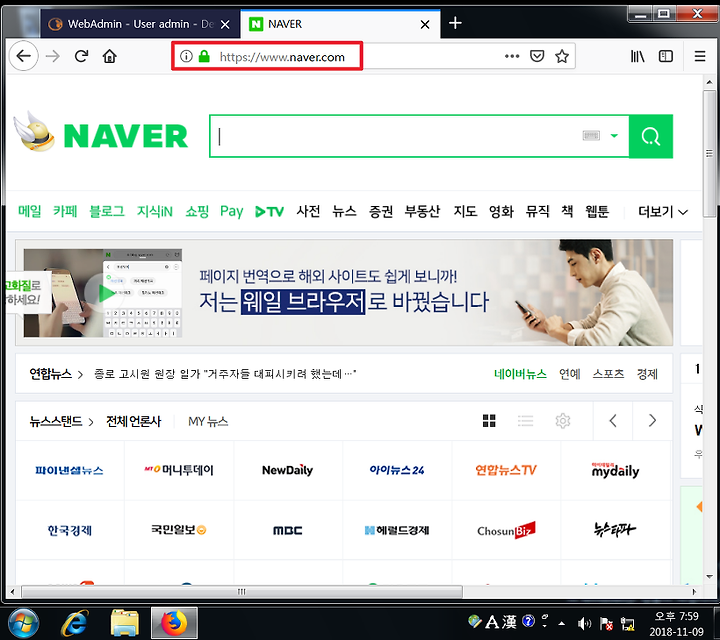Go back with the browser back arrow

(23, 56)
